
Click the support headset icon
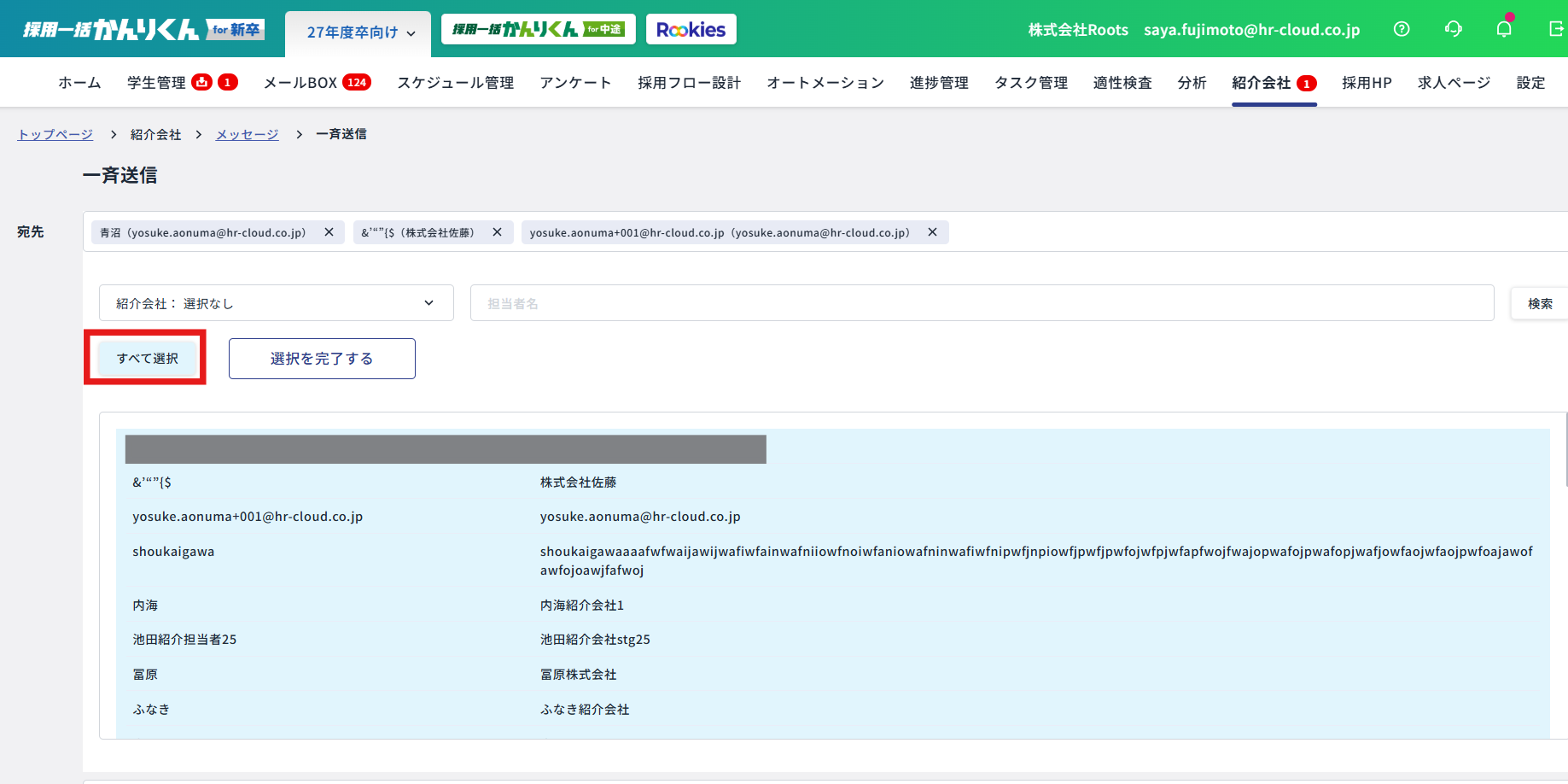click(x=1453, y=29)
